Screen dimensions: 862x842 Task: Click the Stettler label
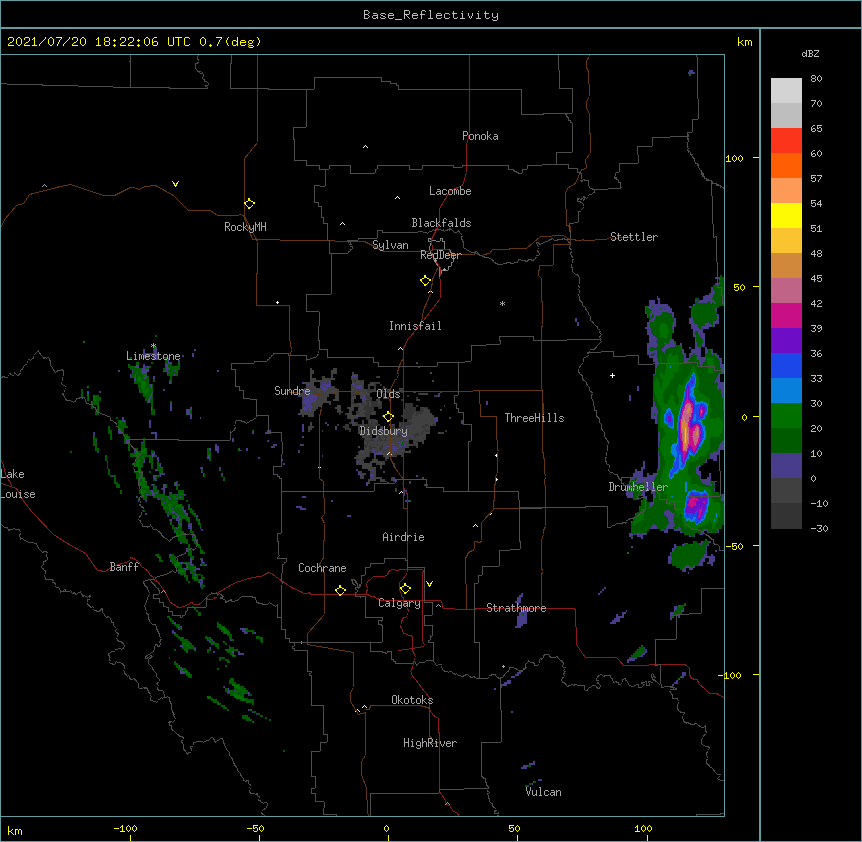[634, 237]
